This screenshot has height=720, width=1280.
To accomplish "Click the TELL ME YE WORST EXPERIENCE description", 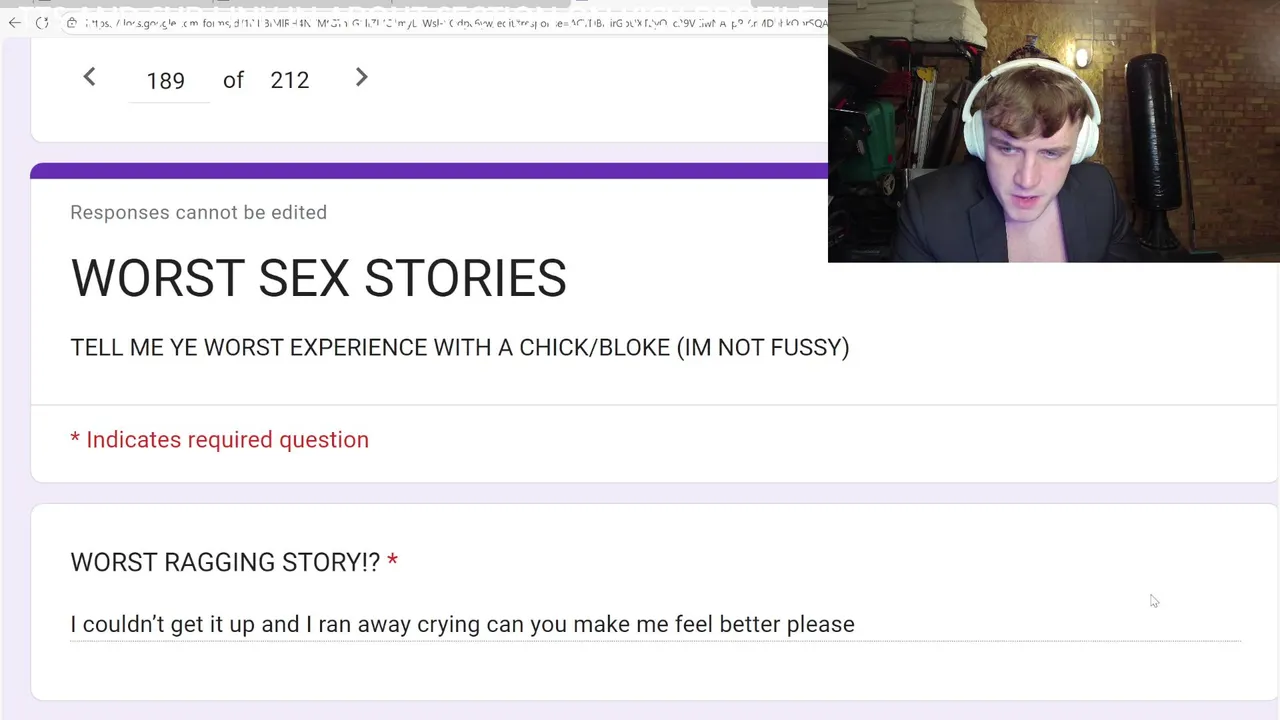I will [460, 347].
